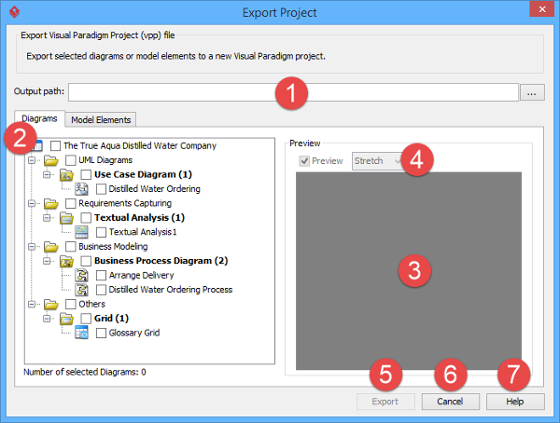Select the Business Process Diagram (2) label
This screenshot has width=560, height=423.
click(x=161, y=261)
